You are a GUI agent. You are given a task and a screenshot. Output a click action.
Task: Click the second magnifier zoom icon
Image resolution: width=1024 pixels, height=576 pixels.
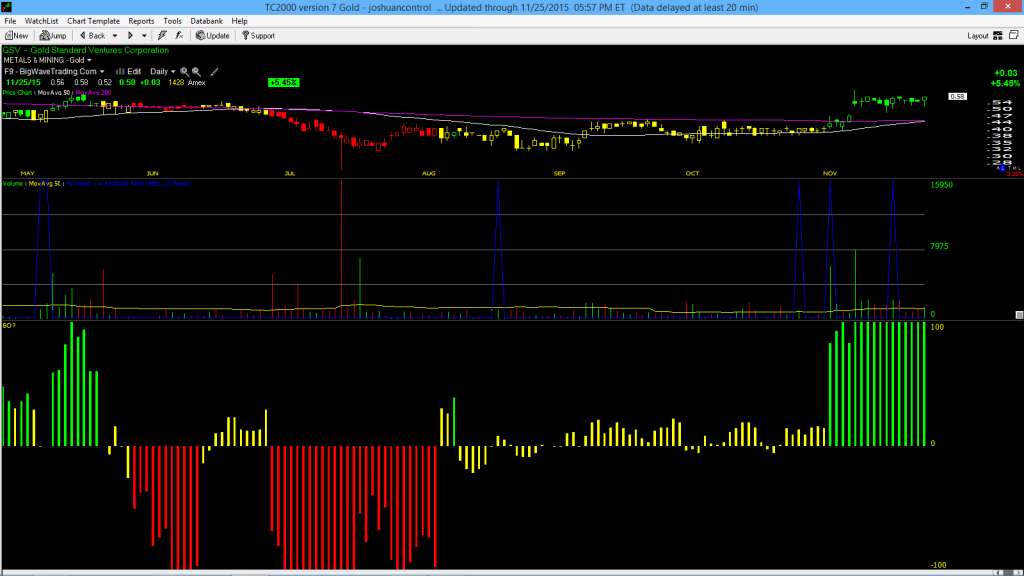pos(197,72)
